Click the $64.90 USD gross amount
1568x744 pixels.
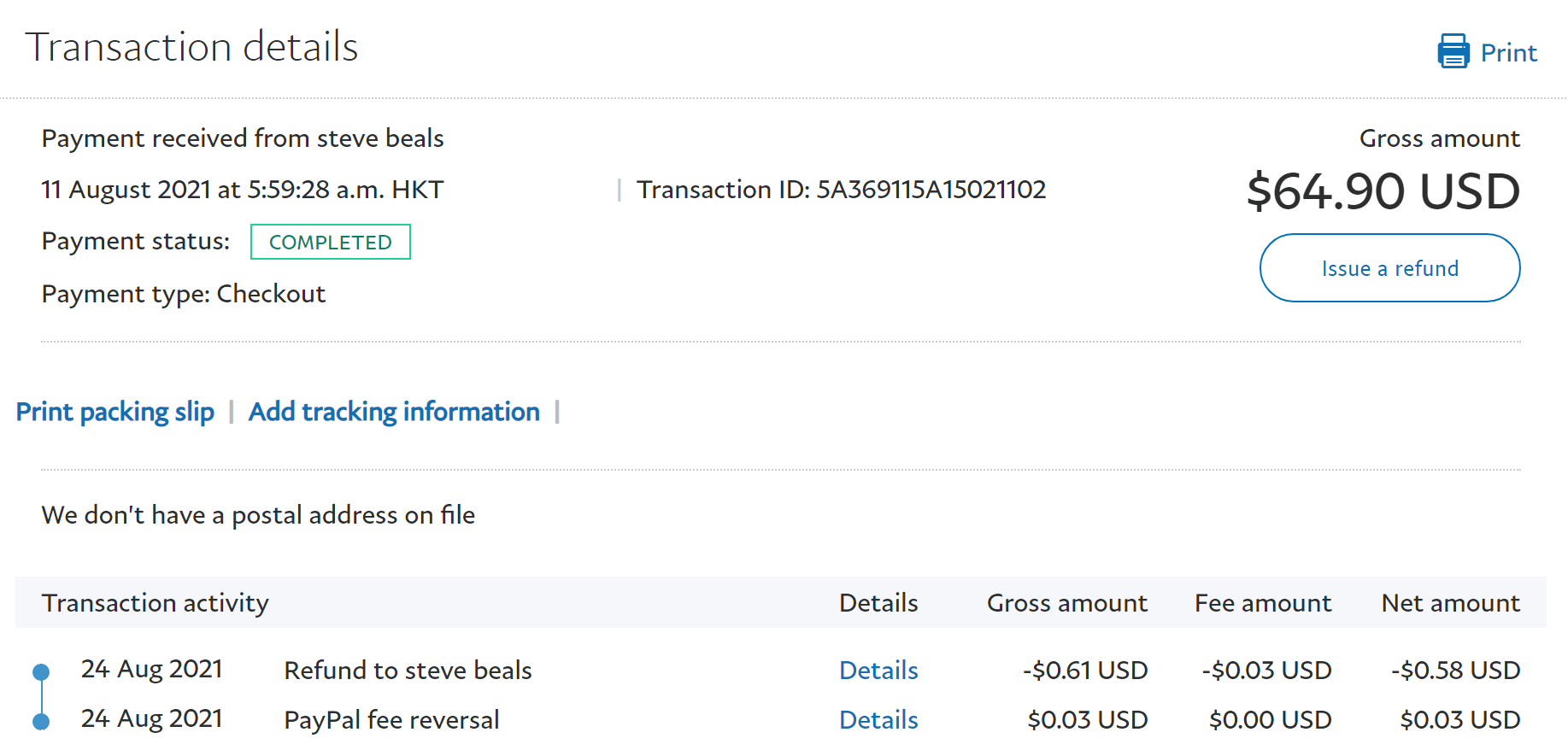tap(1383, 191)
